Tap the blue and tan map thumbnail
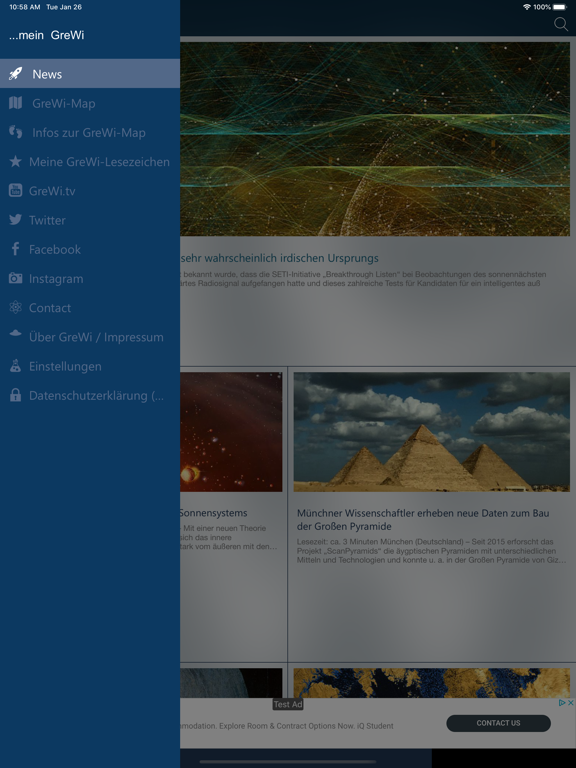576x768 pixels. (x=432, y=683)
